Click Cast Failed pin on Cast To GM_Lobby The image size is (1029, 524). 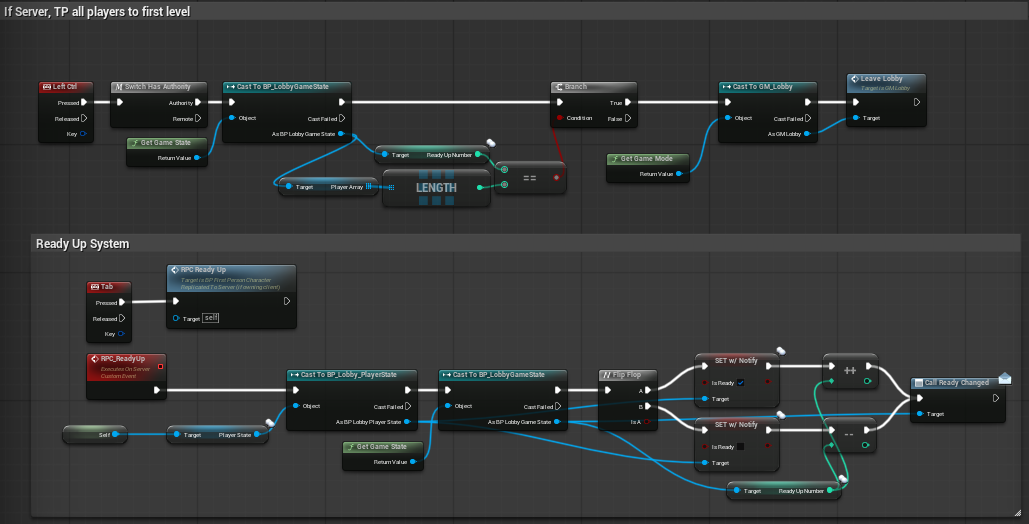[x=808, y=119]
